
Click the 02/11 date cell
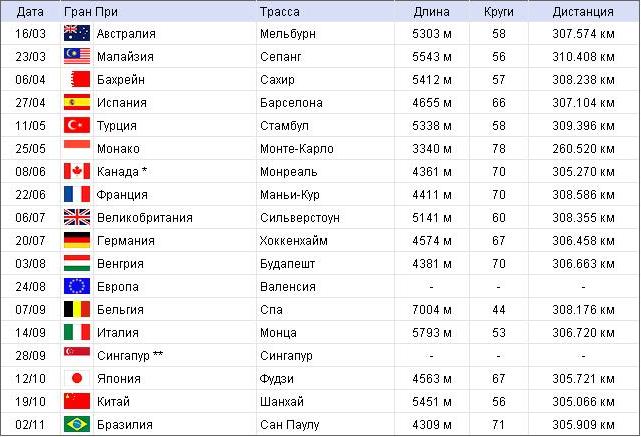pos(30,424)
